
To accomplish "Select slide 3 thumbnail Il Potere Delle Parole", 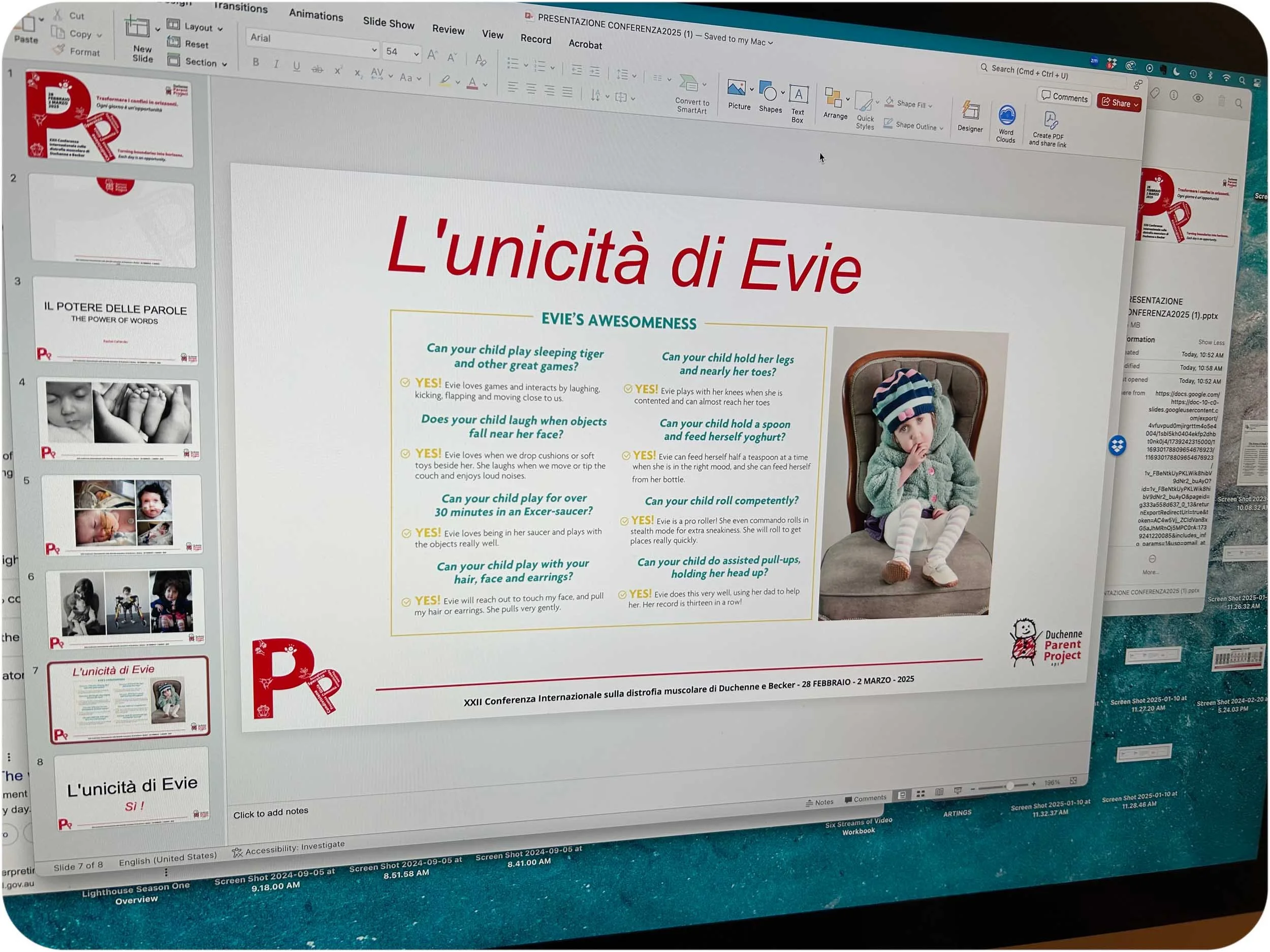I will tap(115, 320).
